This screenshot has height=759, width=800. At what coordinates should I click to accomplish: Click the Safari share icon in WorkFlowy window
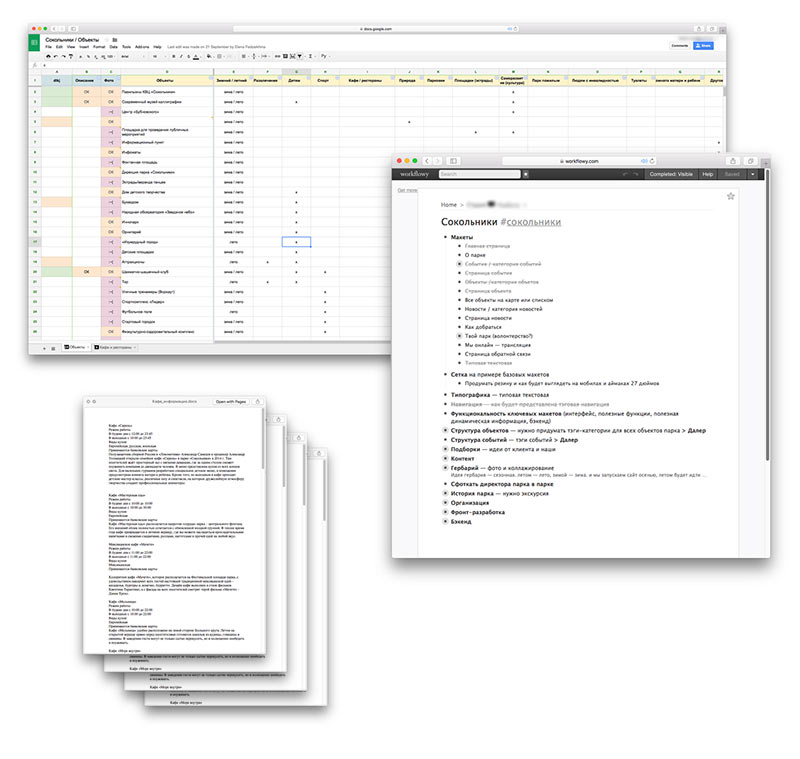tap(735, 161)
